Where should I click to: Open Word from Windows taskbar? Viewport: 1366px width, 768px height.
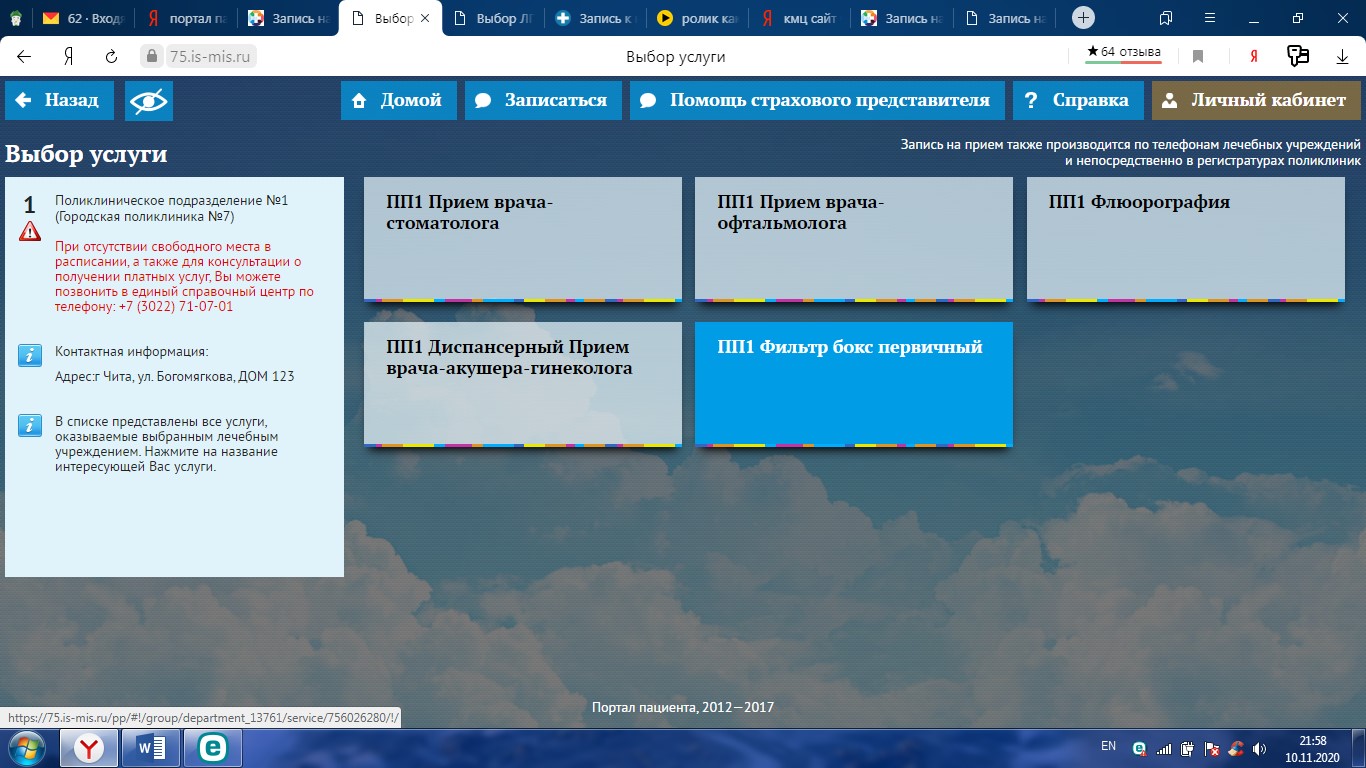click(x=150, y=748)
